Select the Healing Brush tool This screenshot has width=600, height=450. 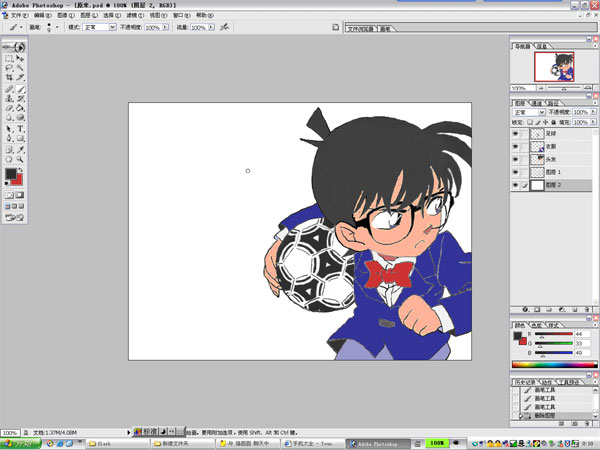tap(9, 89)
